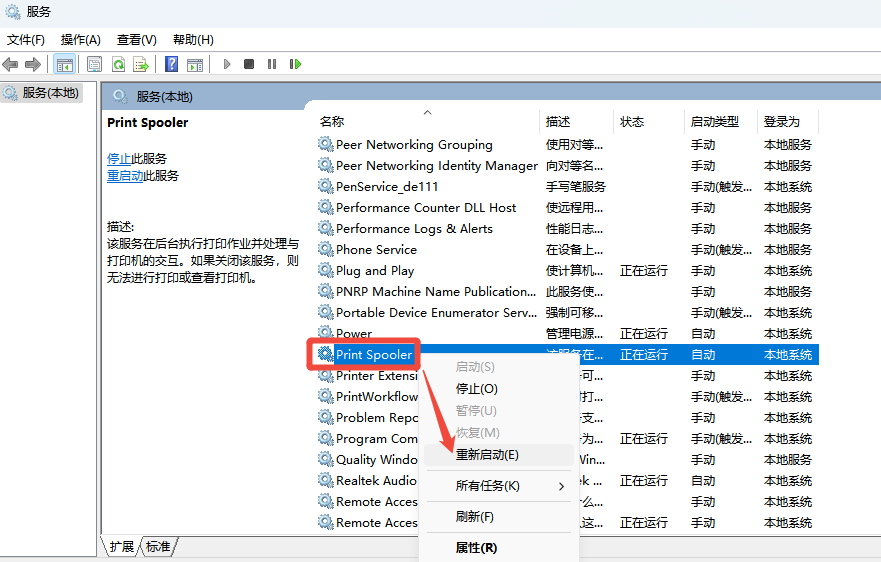881x562 pixels.
Task: Click the gear icon beside Portable Device Enumerator Service
Action: pyautogui.click(x=326, y=312)
